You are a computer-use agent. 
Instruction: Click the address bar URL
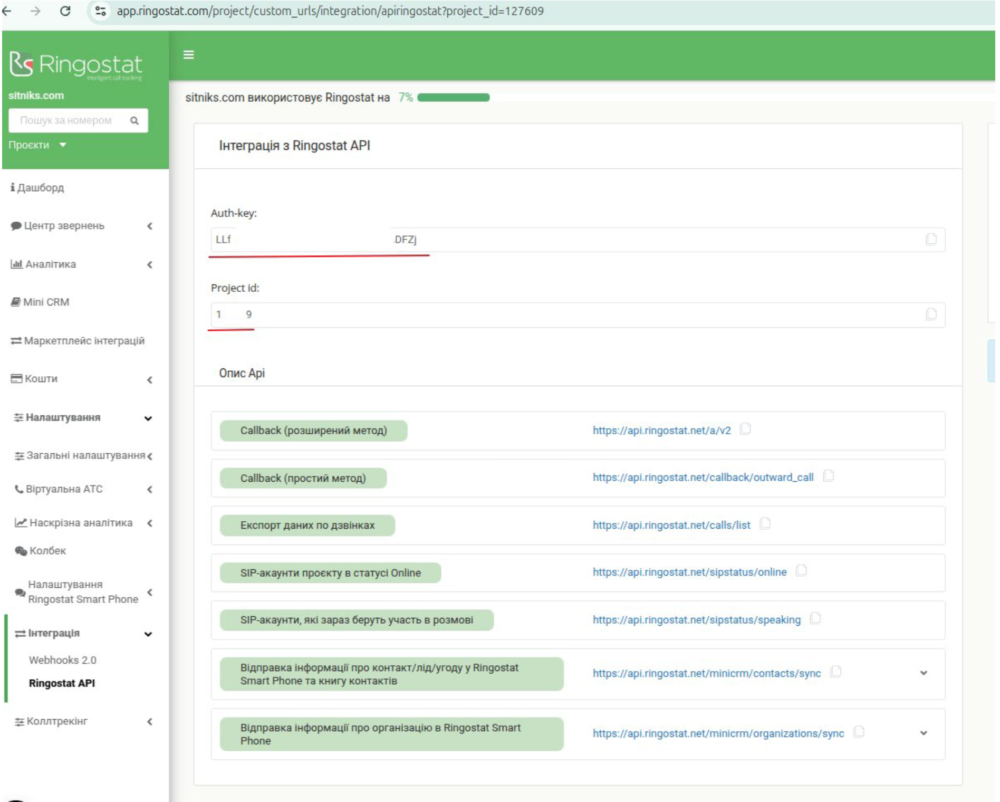(x=330, y=11)
